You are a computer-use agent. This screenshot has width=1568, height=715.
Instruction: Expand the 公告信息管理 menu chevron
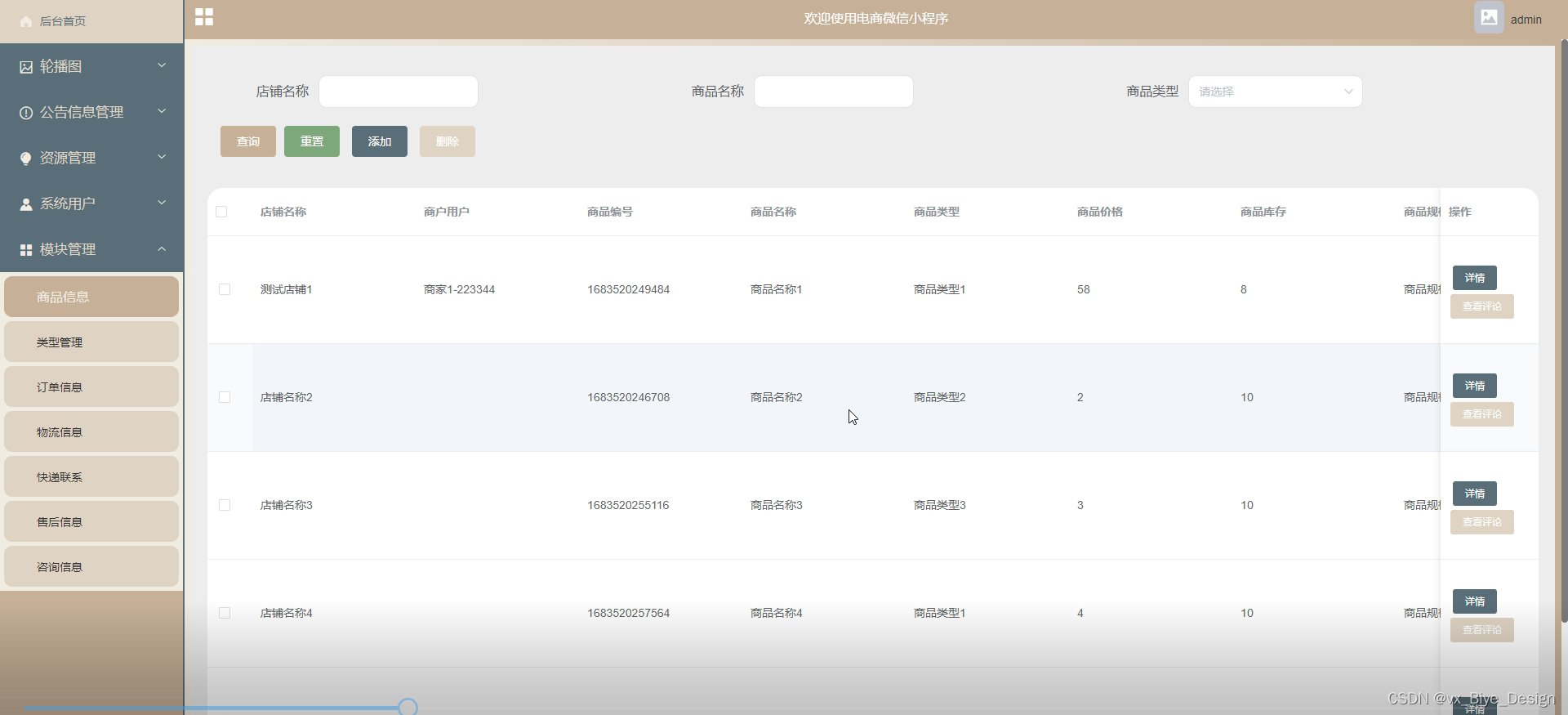[162, 111]
